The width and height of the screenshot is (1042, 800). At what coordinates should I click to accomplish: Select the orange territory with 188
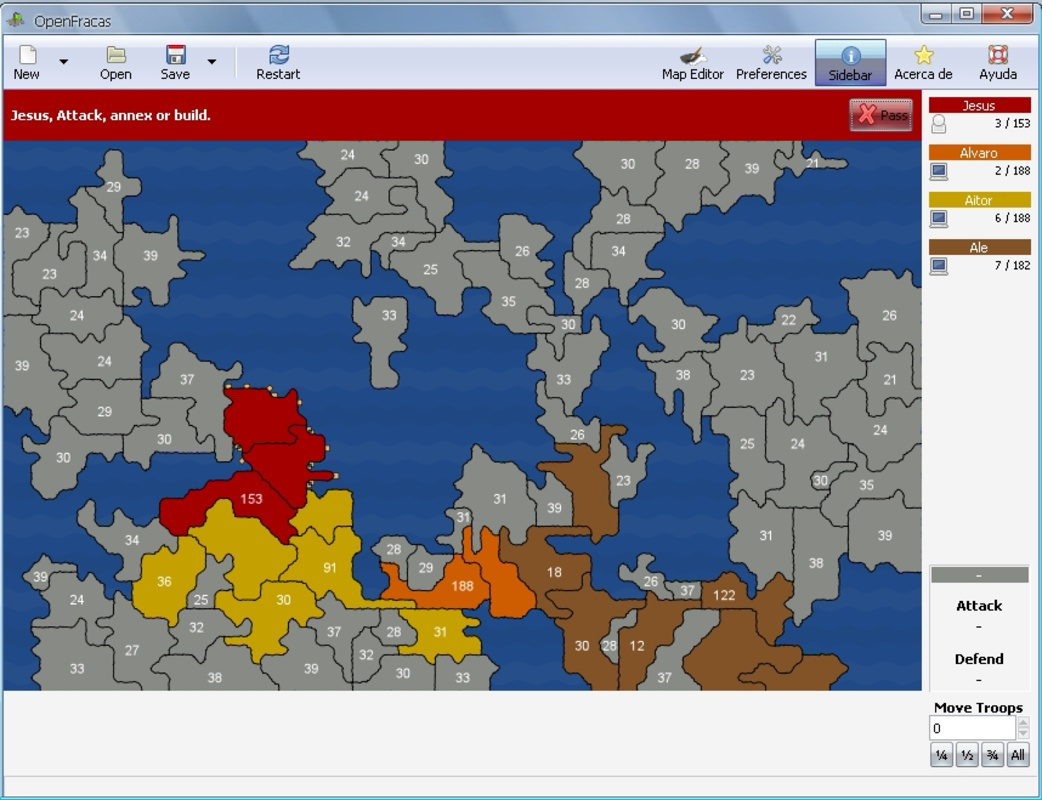pyautogui.click(x=463, y=586)
